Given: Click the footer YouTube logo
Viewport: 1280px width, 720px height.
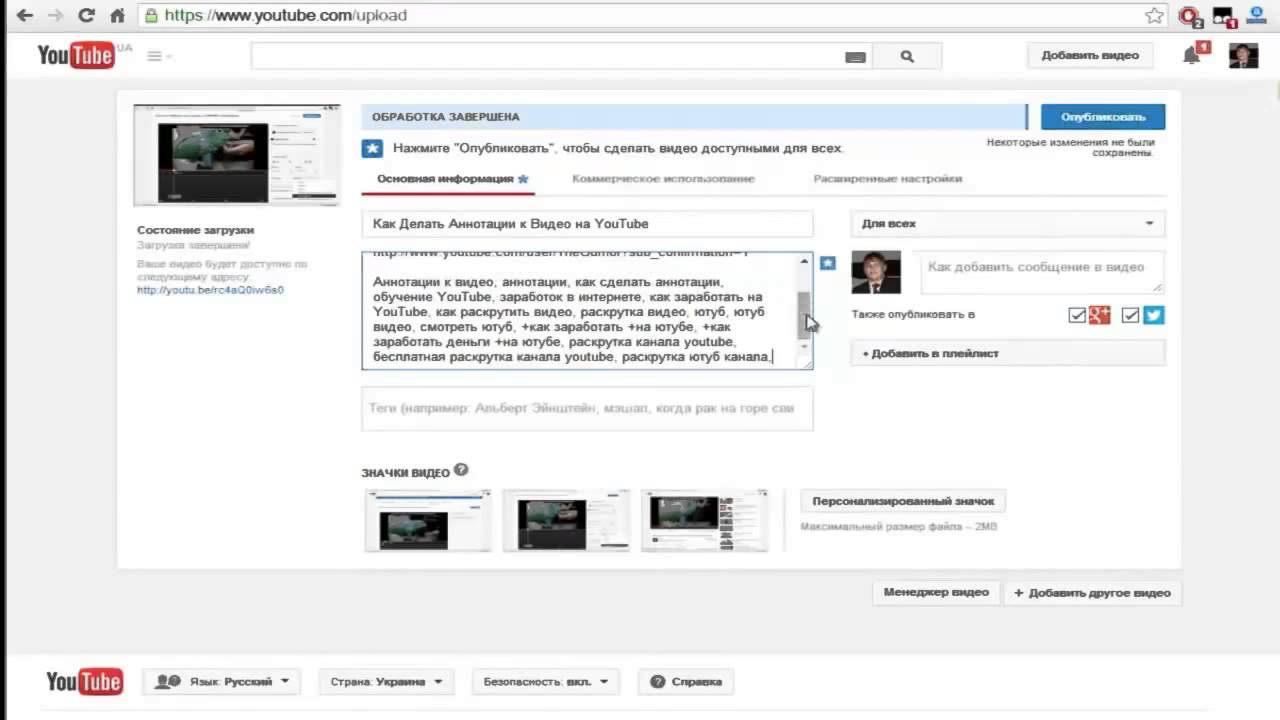Looking at the screenshot, I should 84,682.
